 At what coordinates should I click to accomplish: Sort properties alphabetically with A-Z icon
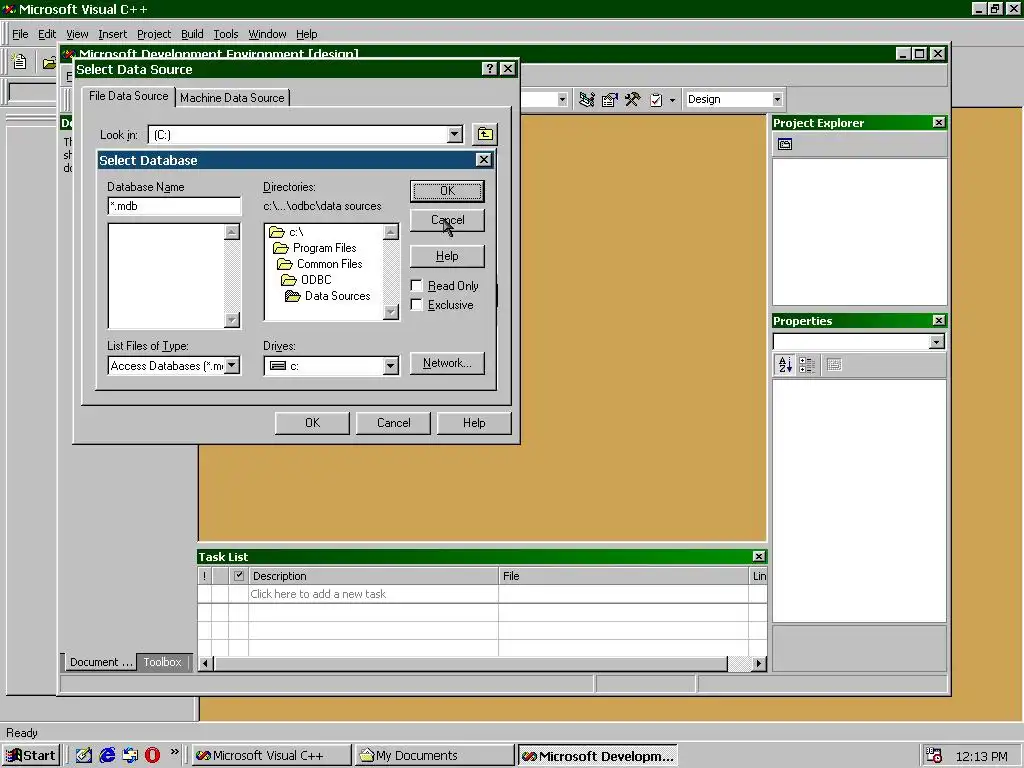pyautogui.click(x=785, y=364)
